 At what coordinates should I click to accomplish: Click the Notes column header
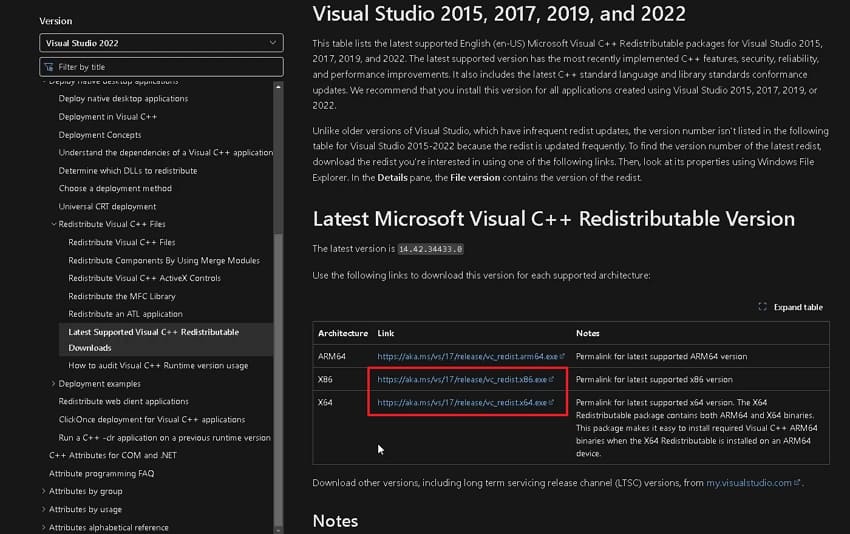point(588,333)
